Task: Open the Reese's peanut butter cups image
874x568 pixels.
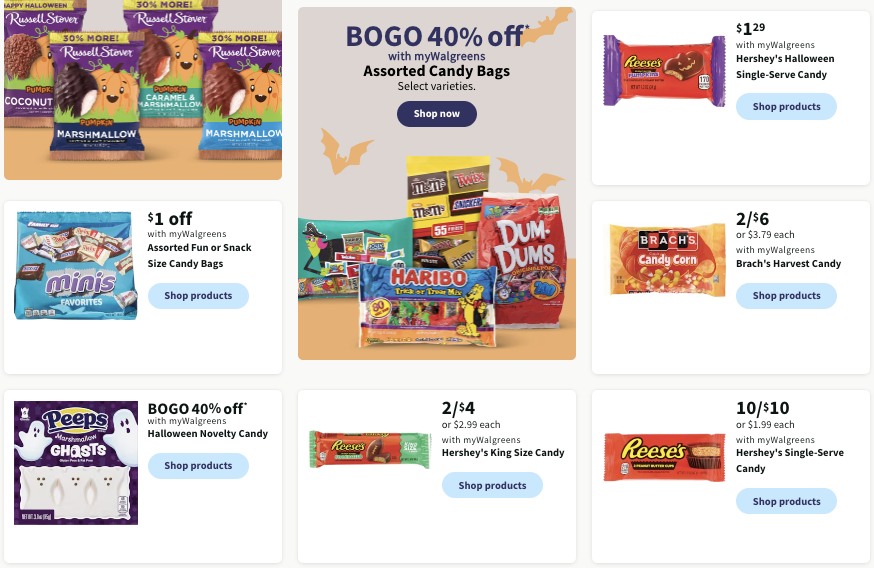Action: pyautogui.click(x=664, y=457)
